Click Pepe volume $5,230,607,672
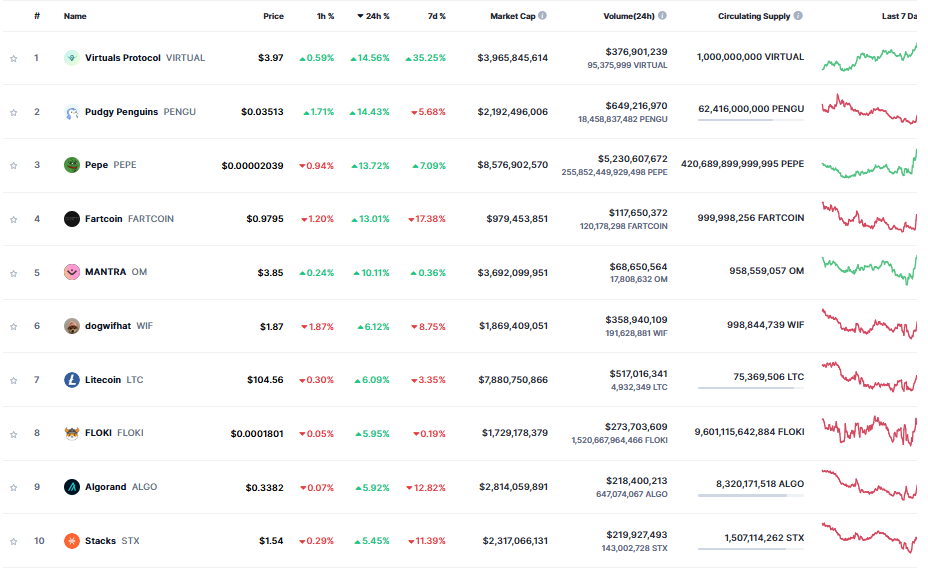The height and width of the screenshot is (571, 928). click(632, 159)
